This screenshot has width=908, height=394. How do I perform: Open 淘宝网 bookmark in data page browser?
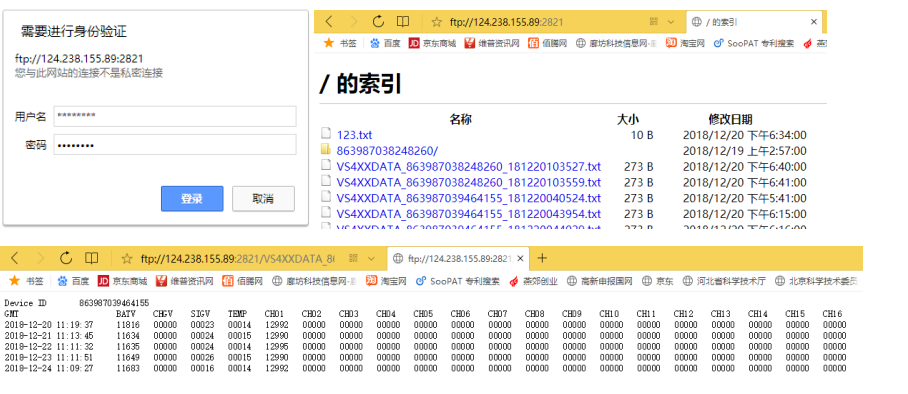tap(386, 281)
